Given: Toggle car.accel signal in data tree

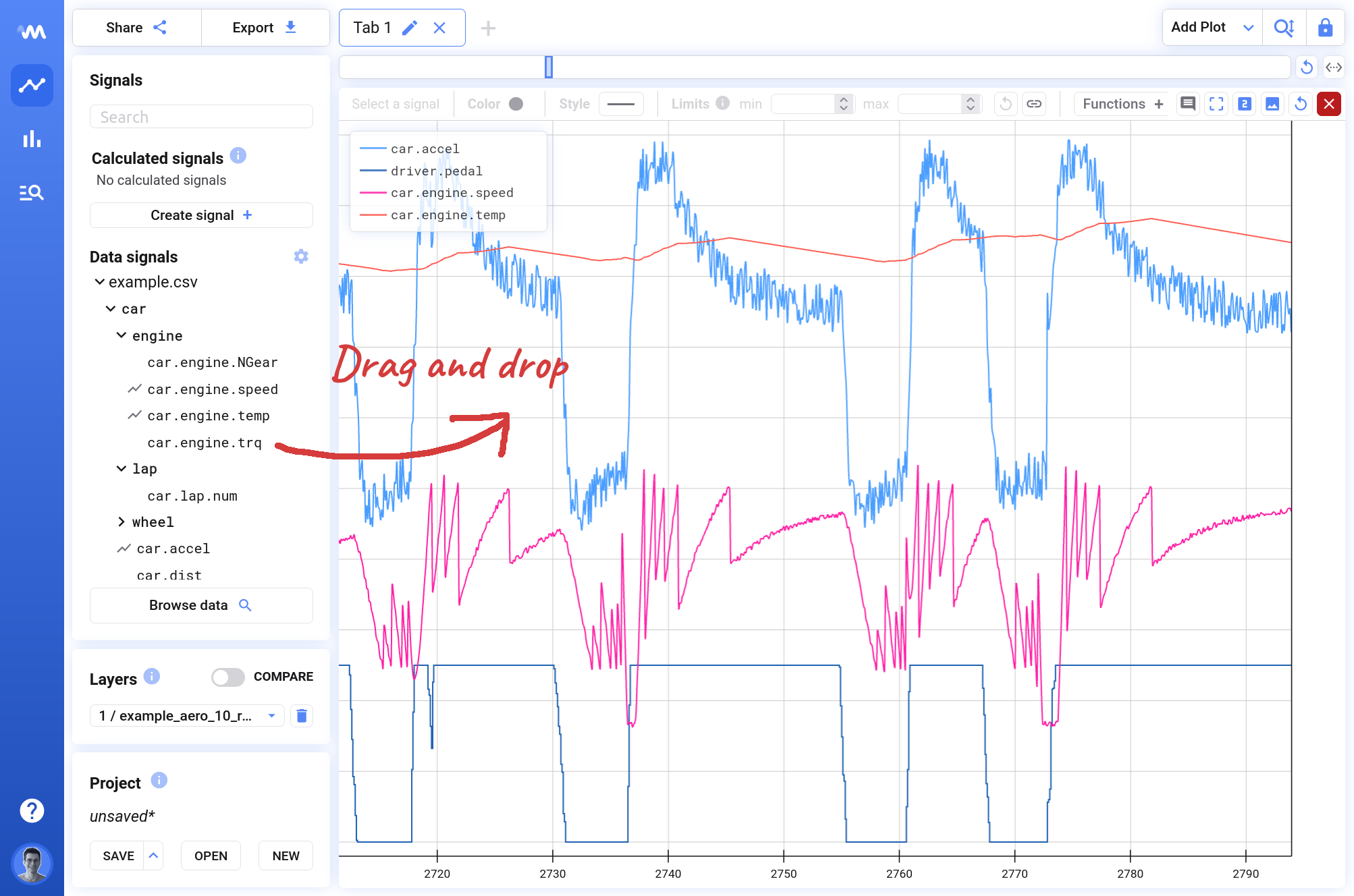Looking at the screenshot, I should 173,549.
